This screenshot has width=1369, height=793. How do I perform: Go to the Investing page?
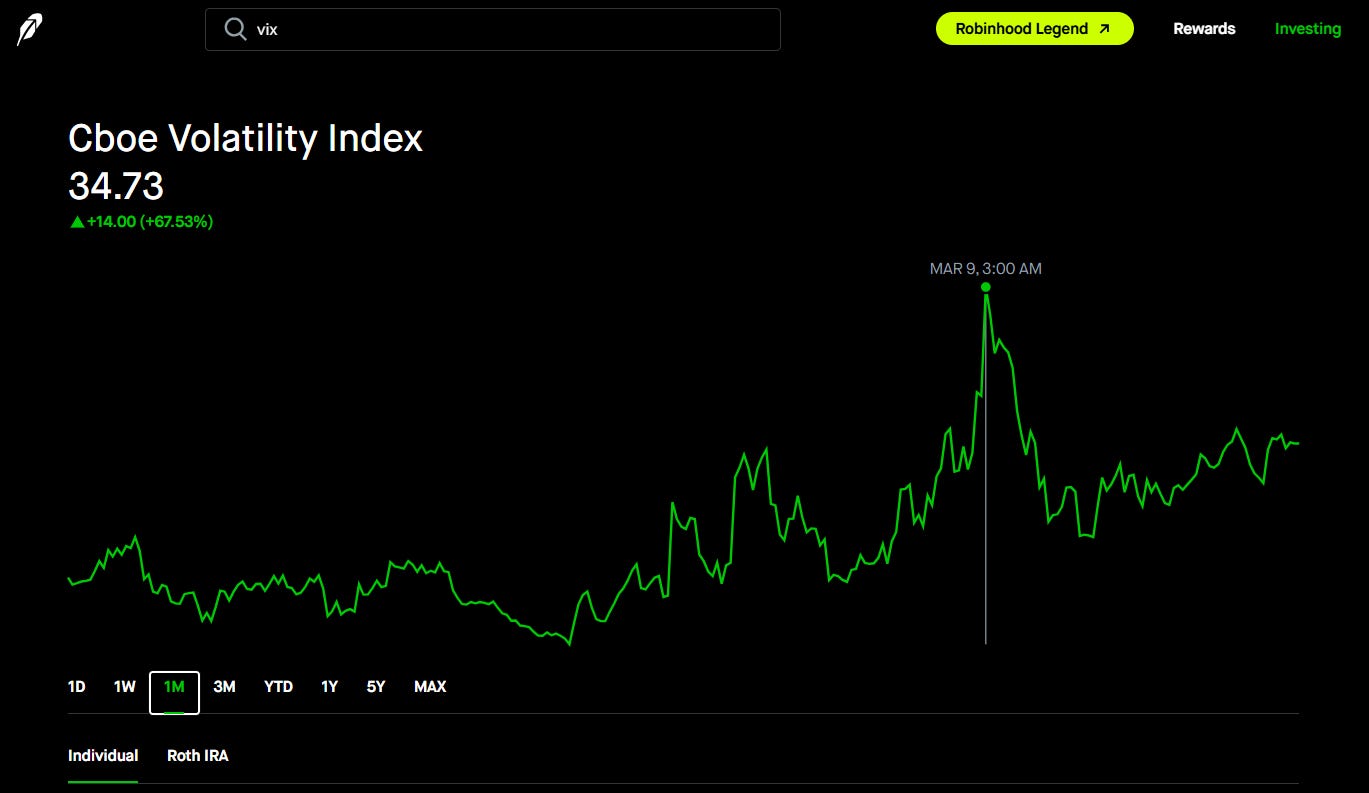1308,29
